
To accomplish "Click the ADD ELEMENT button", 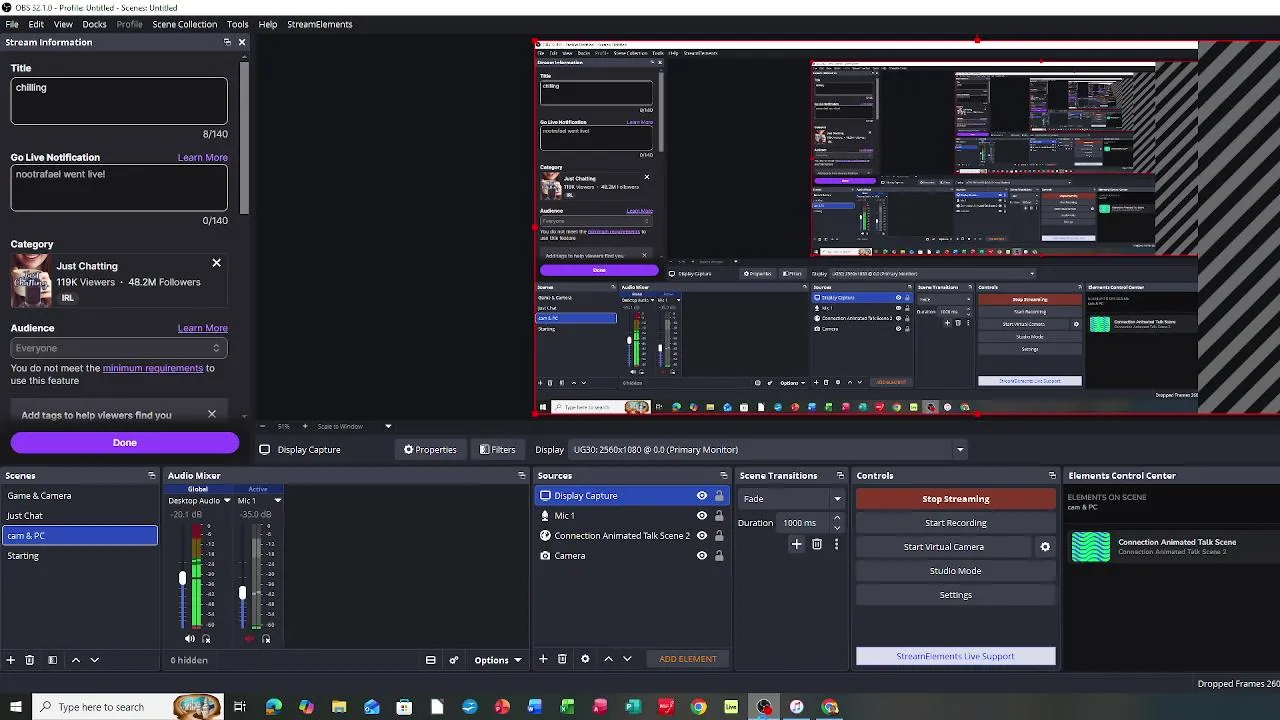I will click(688, 659).
